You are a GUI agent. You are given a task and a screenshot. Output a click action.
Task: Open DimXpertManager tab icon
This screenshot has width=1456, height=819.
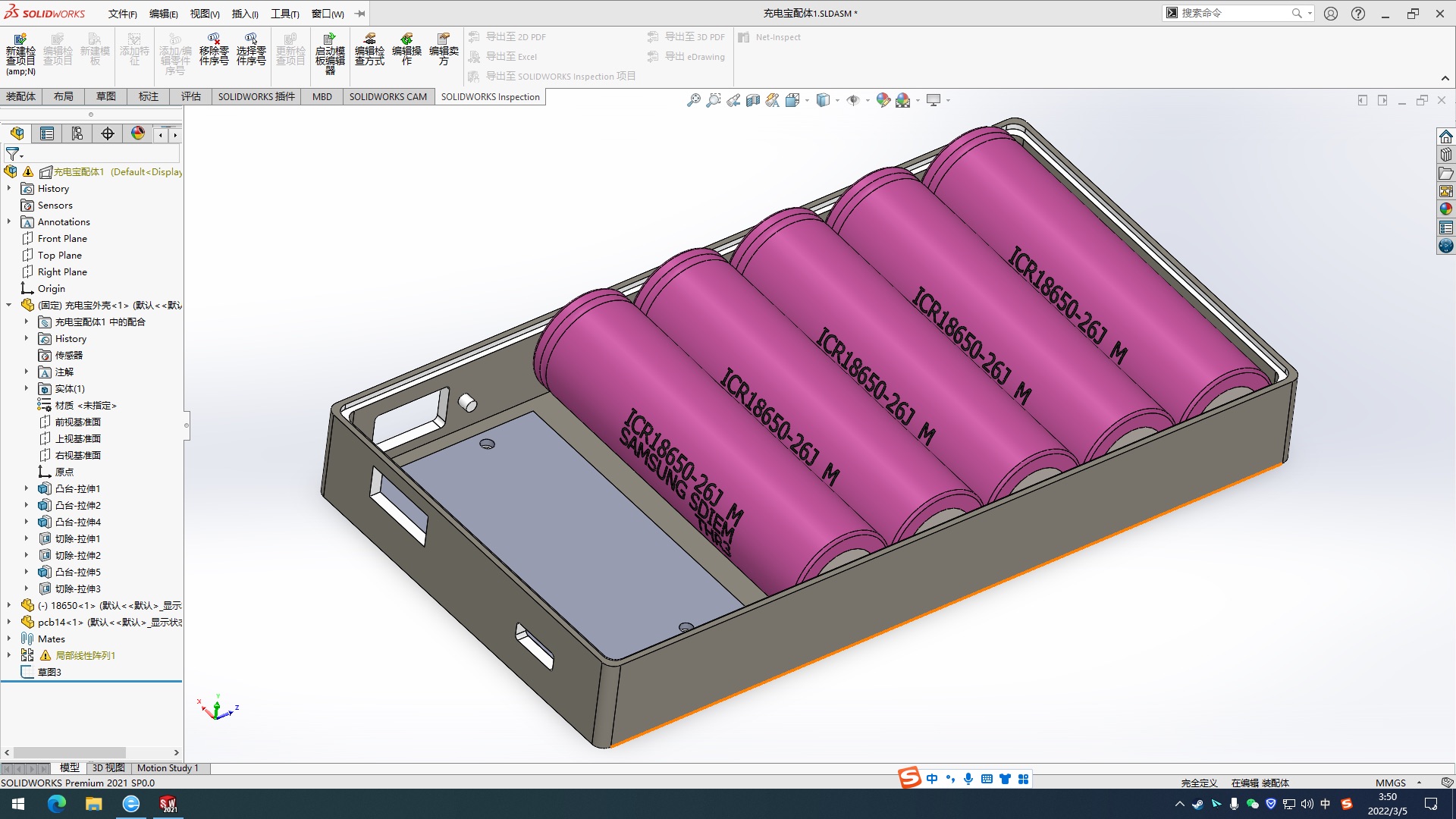tap(108, 133)
